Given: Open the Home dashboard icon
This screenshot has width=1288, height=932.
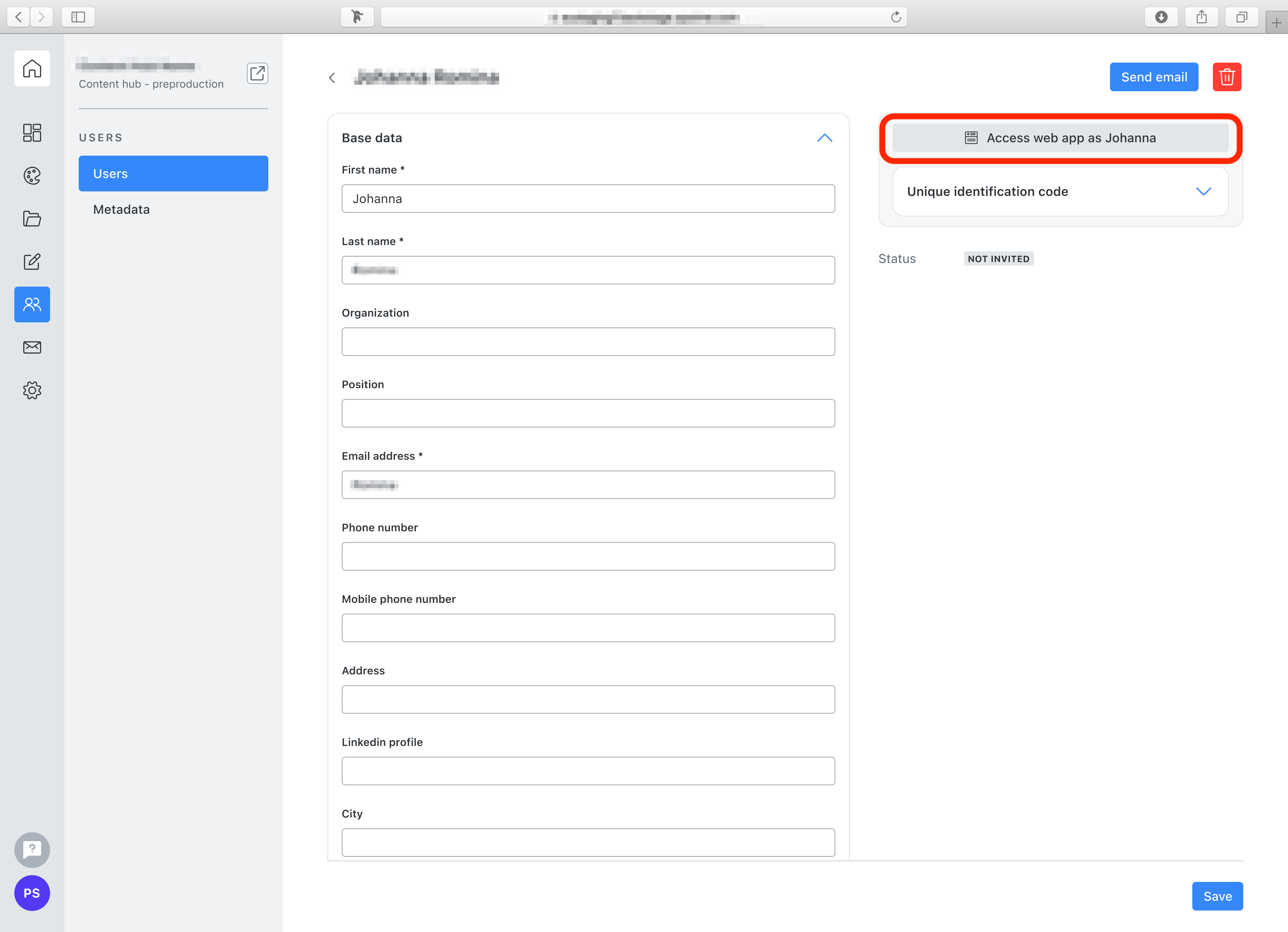Looking at the screenshot, I should (x=32, y=68).
